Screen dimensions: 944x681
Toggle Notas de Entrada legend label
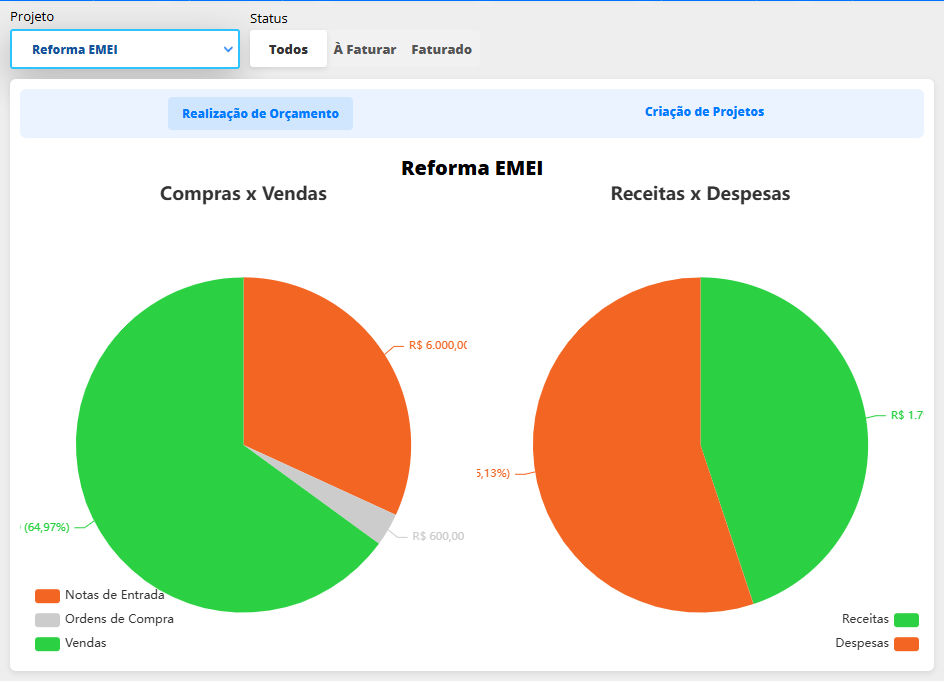point(114,595)
